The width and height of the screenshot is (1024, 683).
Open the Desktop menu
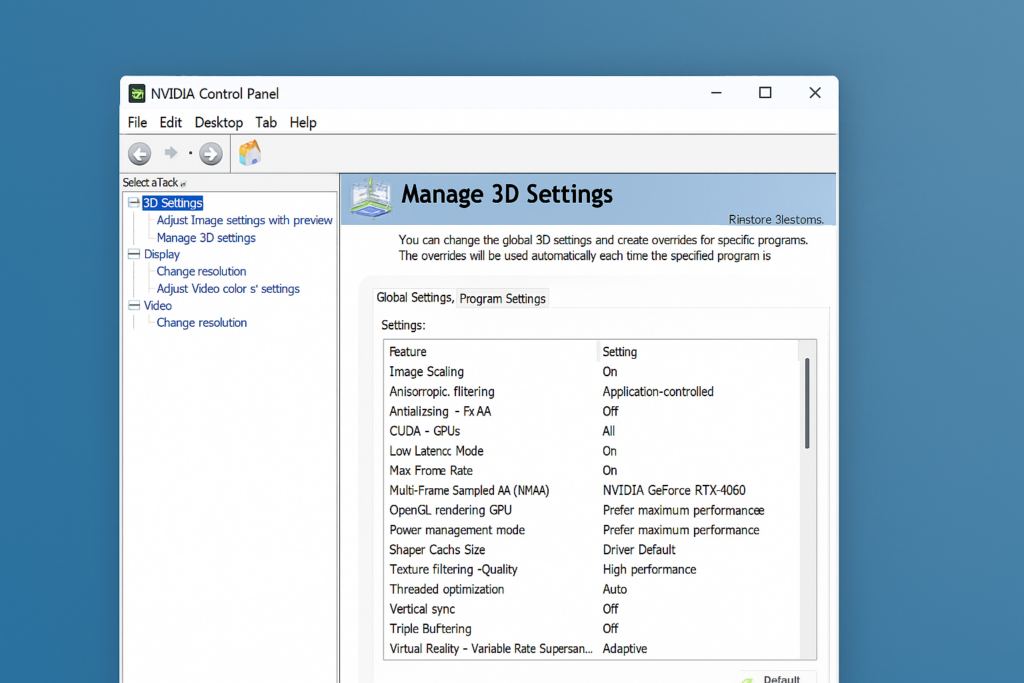pyautogui.click(x=219, y=123)
